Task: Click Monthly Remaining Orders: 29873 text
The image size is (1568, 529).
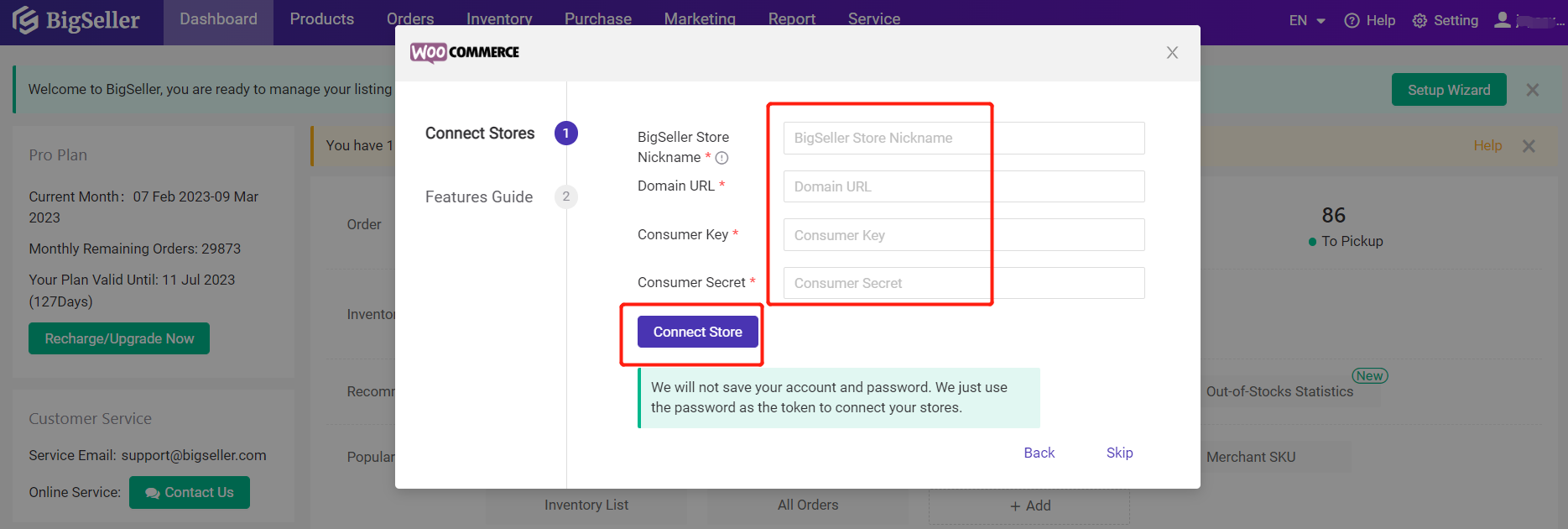Action: [x=135, y=249]
